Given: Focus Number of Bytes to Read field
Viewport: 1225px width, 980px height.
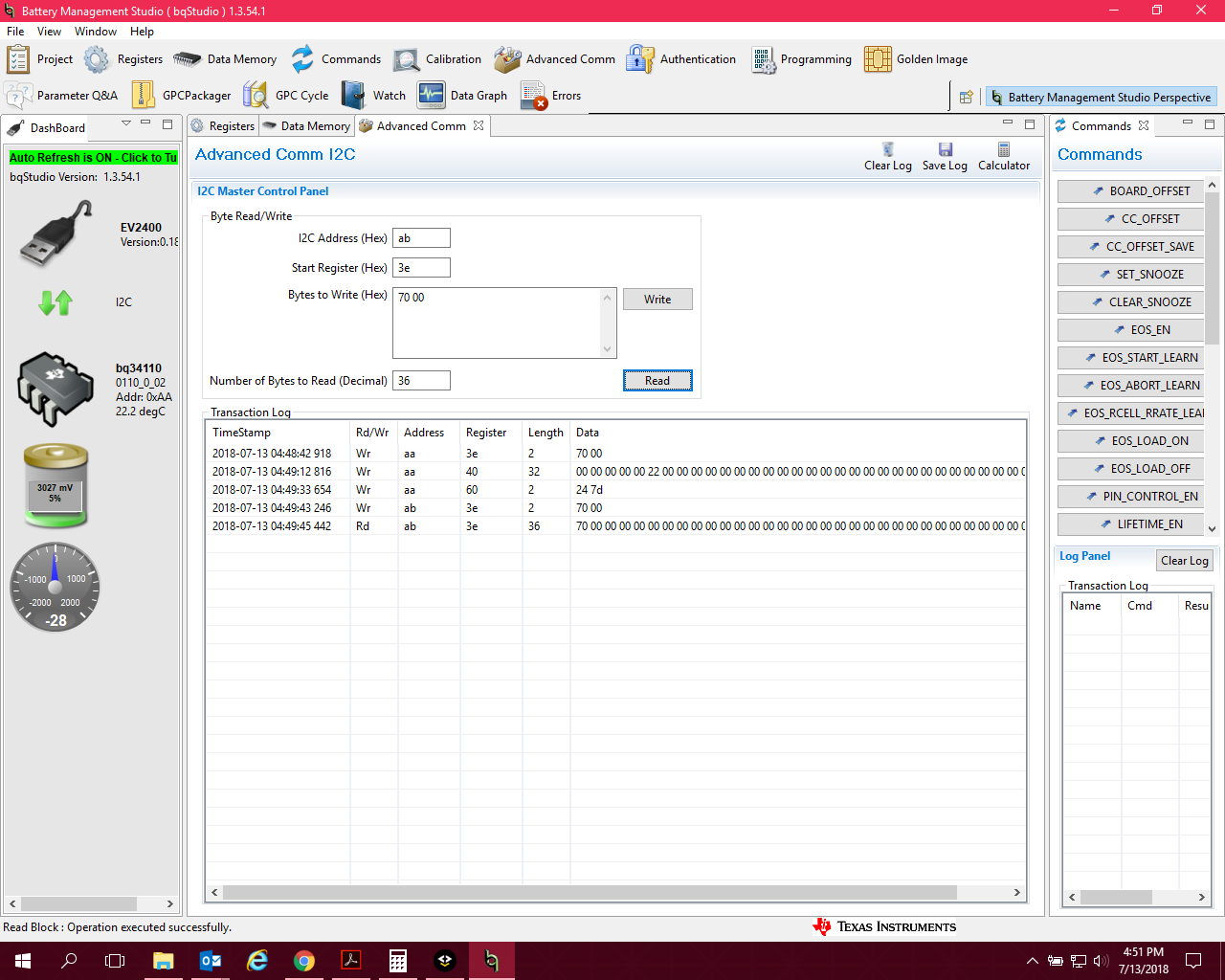Looking at the screenshot, I should [421, 381].
